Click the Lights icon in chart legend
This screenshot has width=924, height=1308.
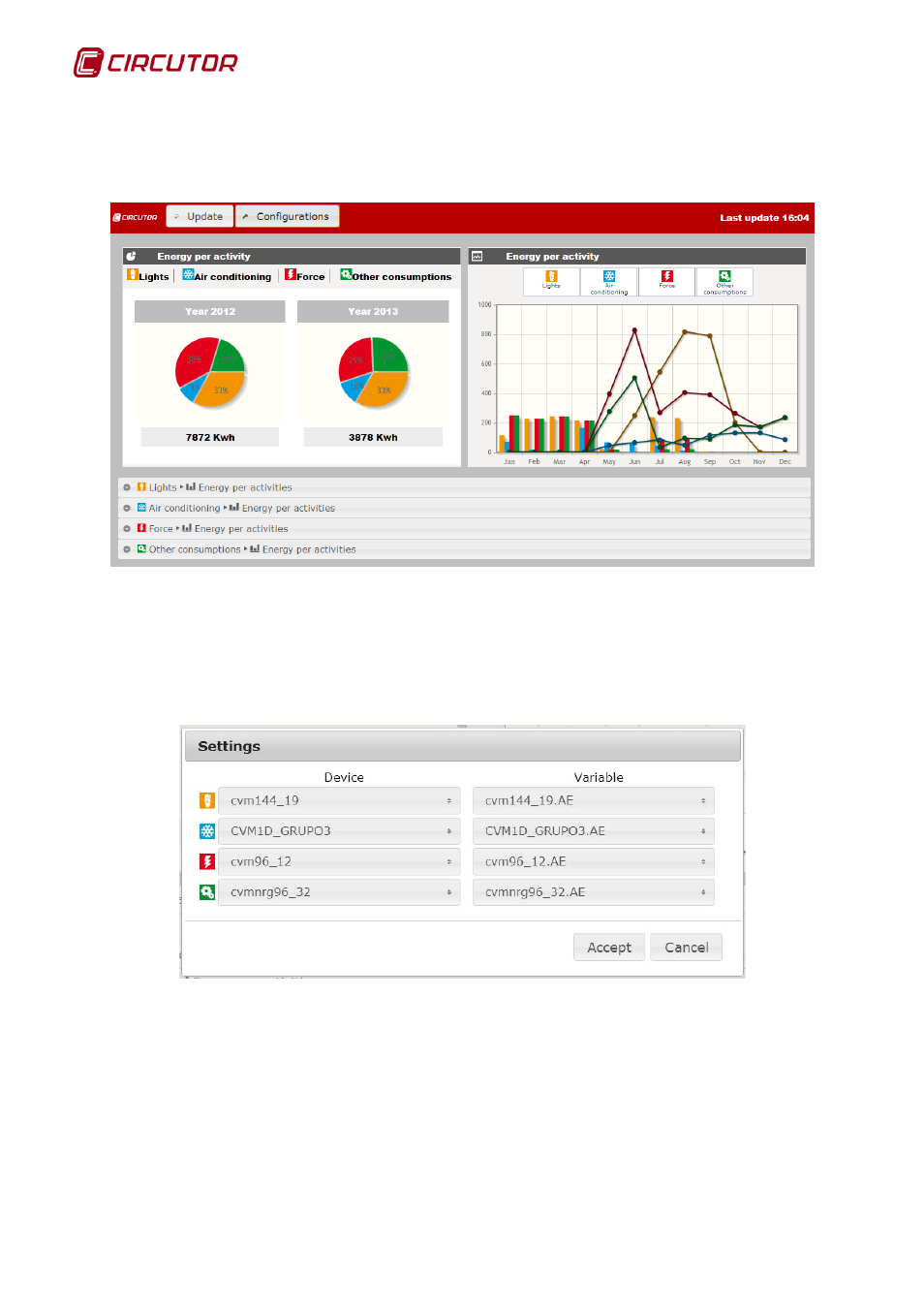coord(551,277)
